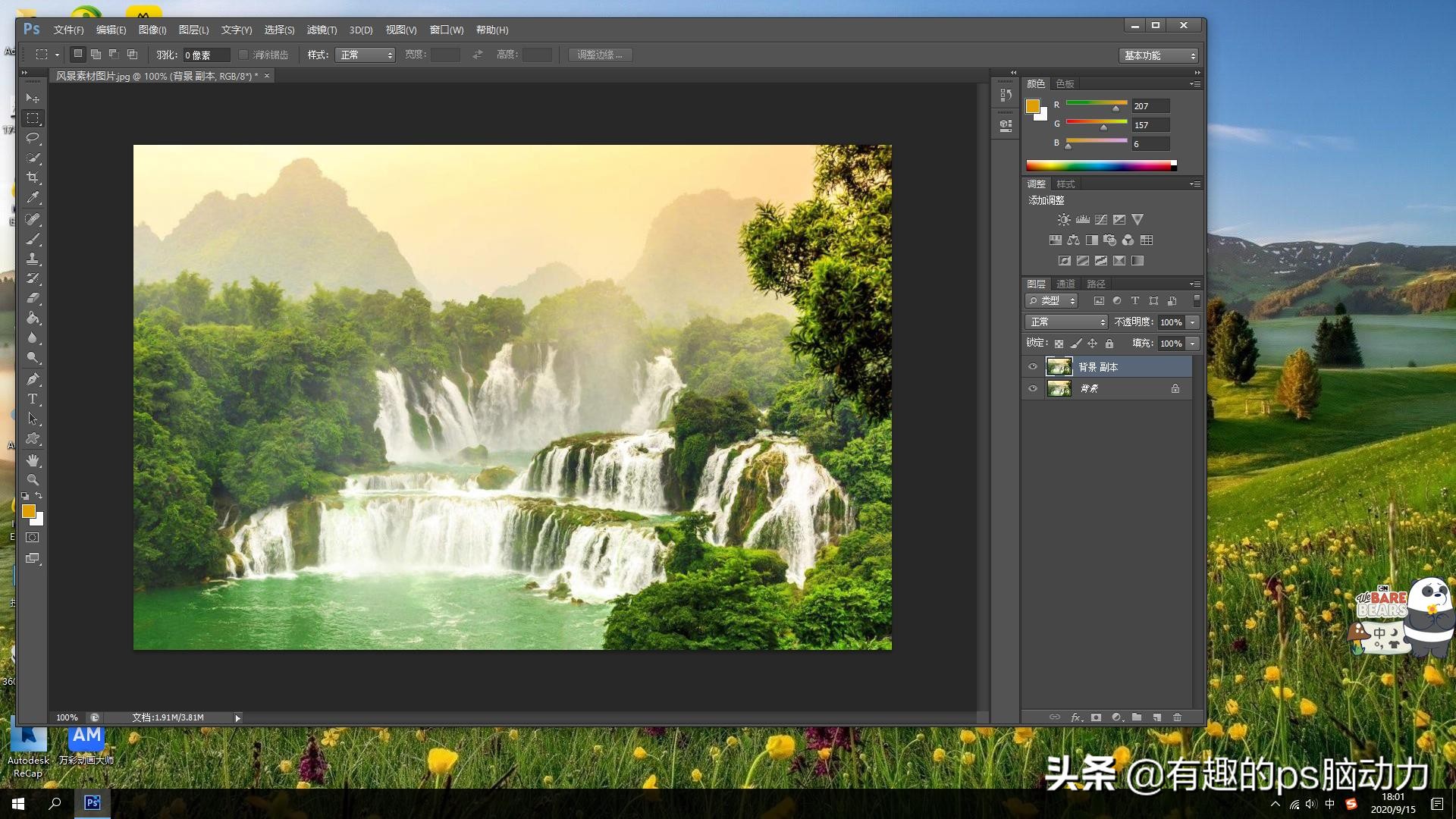Activate the Hand tool
Viewport: 1456px width, 819px height.
pyautogui.click(x=33, y=460)
